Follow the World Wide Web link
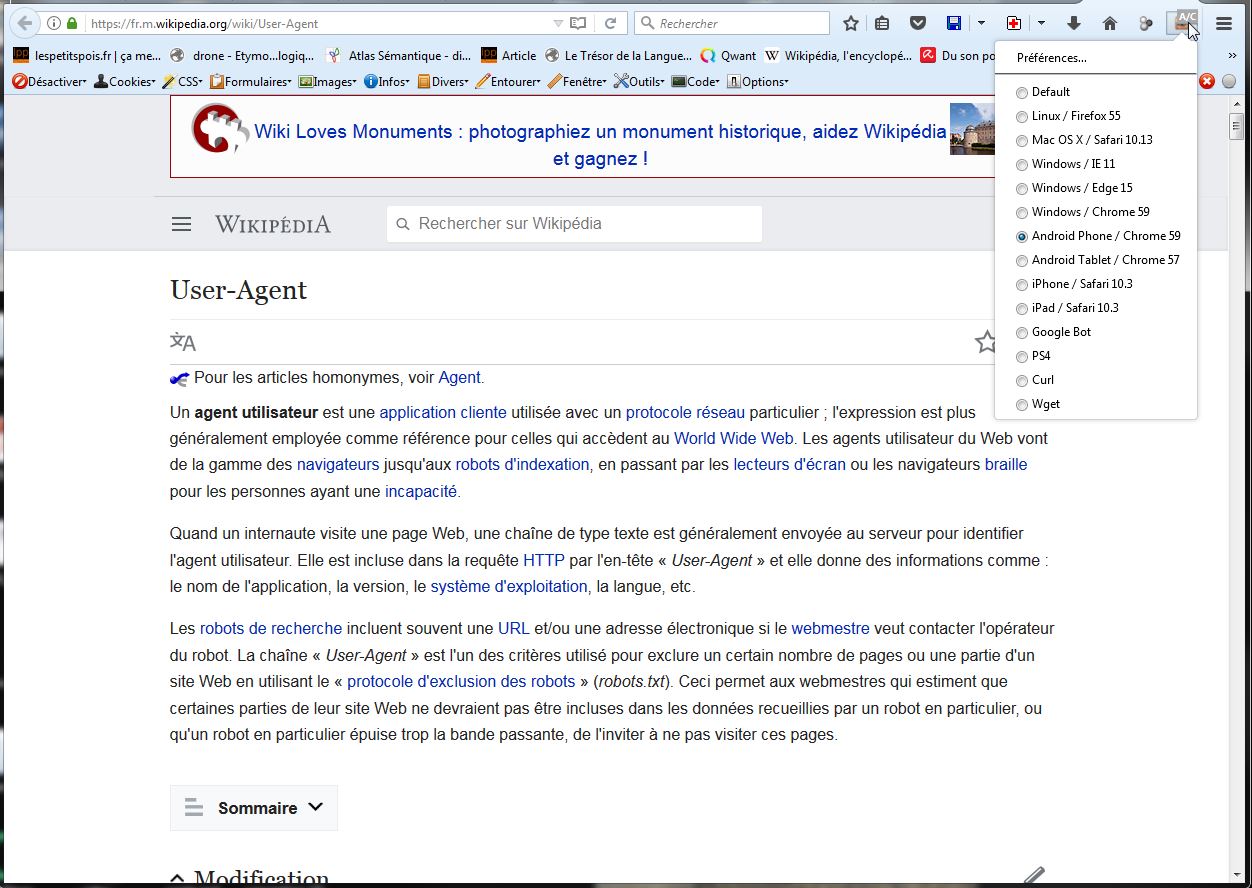The width and height of the screenshot is (1252, 888). click(733, 438)
